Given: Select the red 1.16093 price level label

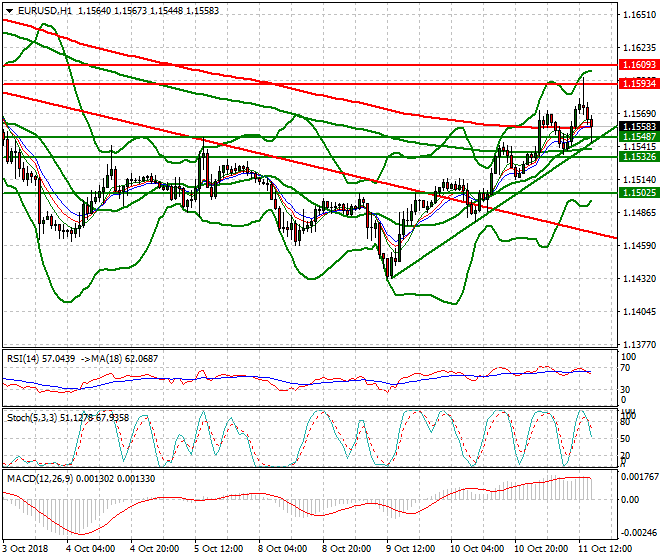Looking at the screenshot, I should point(639,65).
